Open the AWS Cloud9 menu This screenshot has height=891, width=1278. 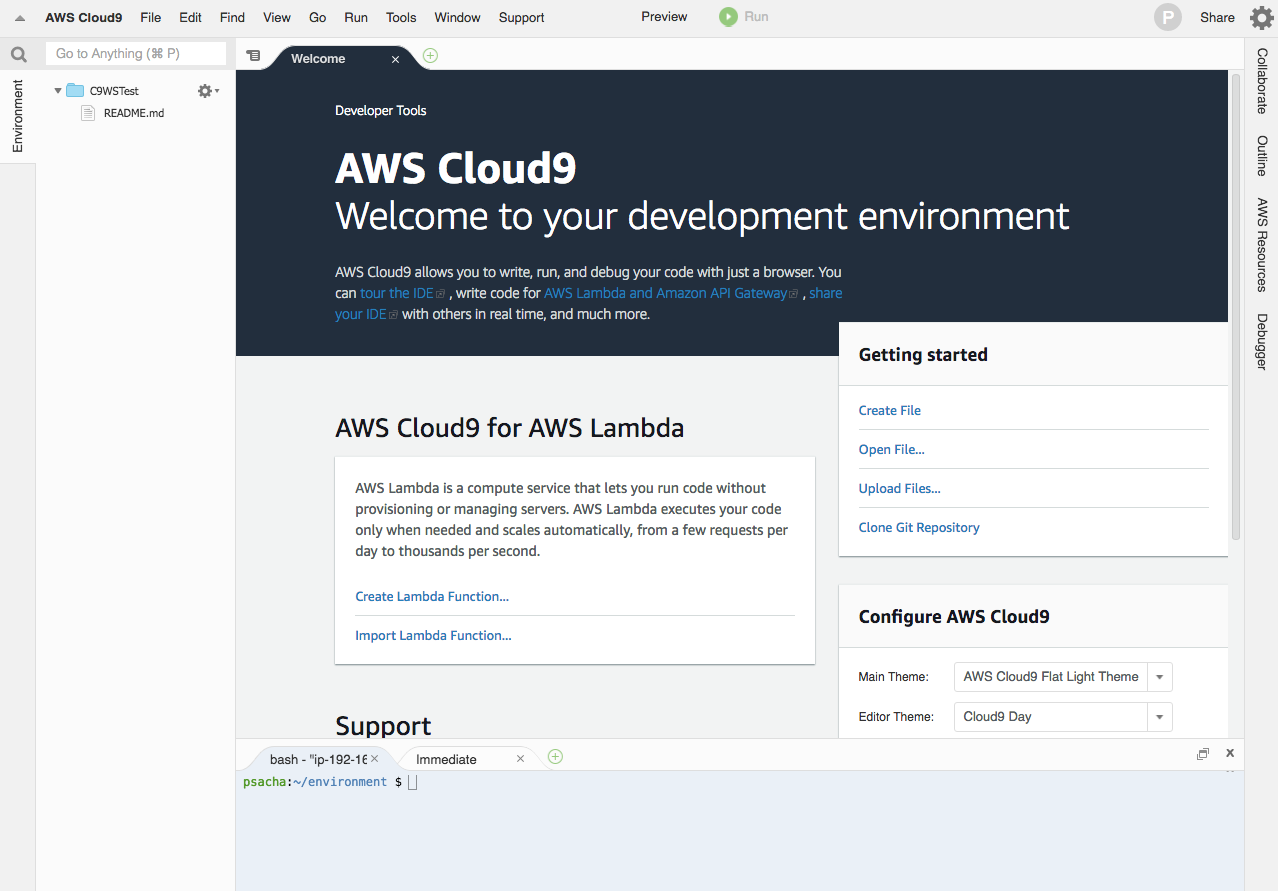(x=84, y=17)
